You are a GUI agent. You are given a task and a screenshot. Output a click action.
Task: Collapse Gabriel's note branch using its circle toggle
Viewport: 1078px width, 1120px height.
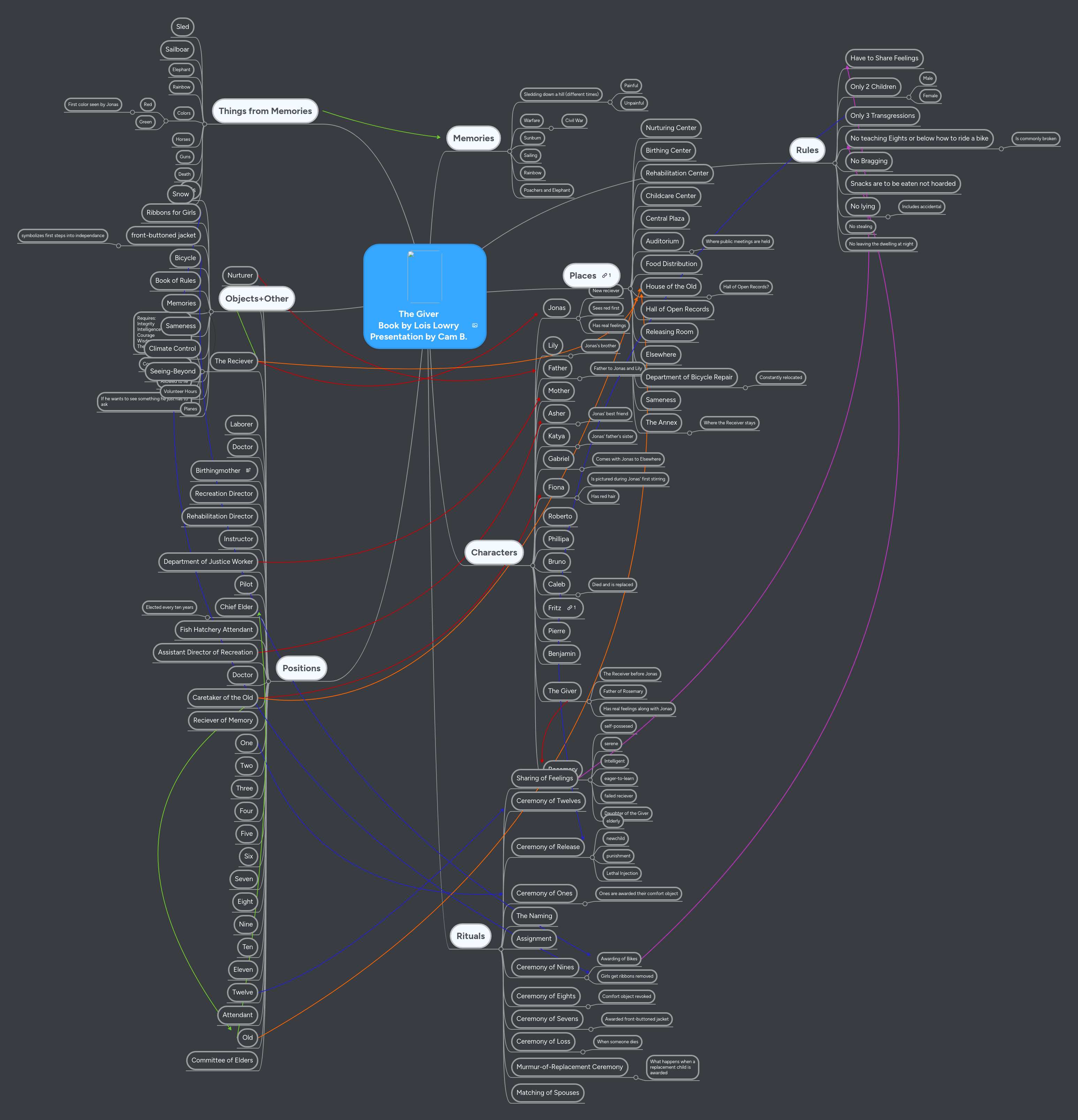point(582,470)
